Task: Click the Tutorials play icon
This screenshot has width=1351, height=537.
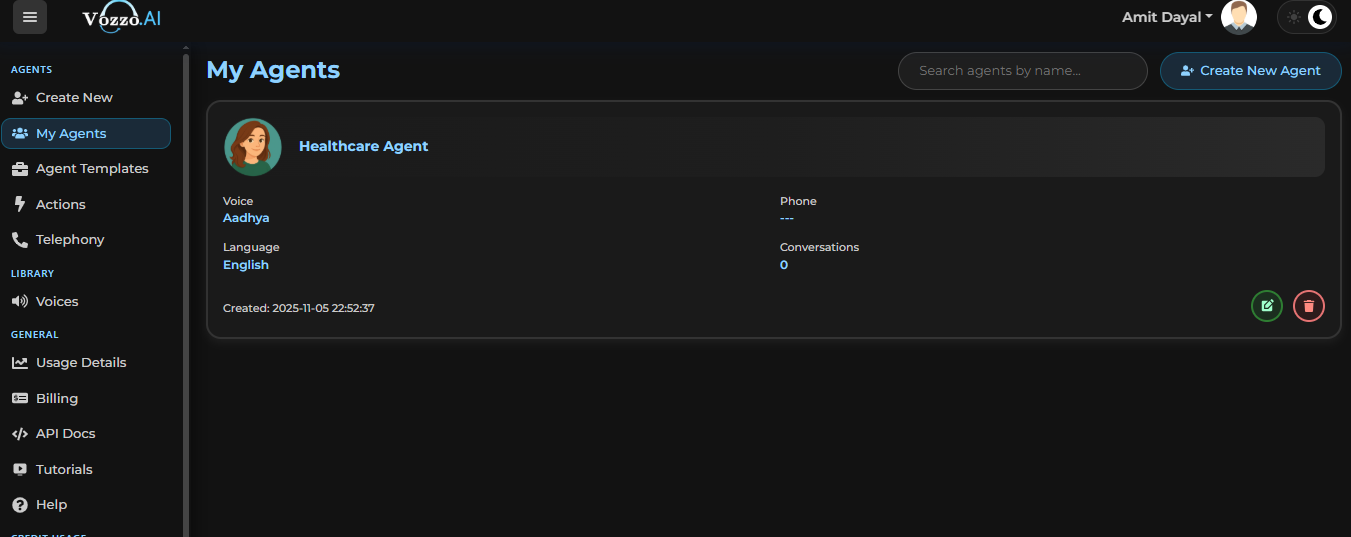Action: coord(20,470)
